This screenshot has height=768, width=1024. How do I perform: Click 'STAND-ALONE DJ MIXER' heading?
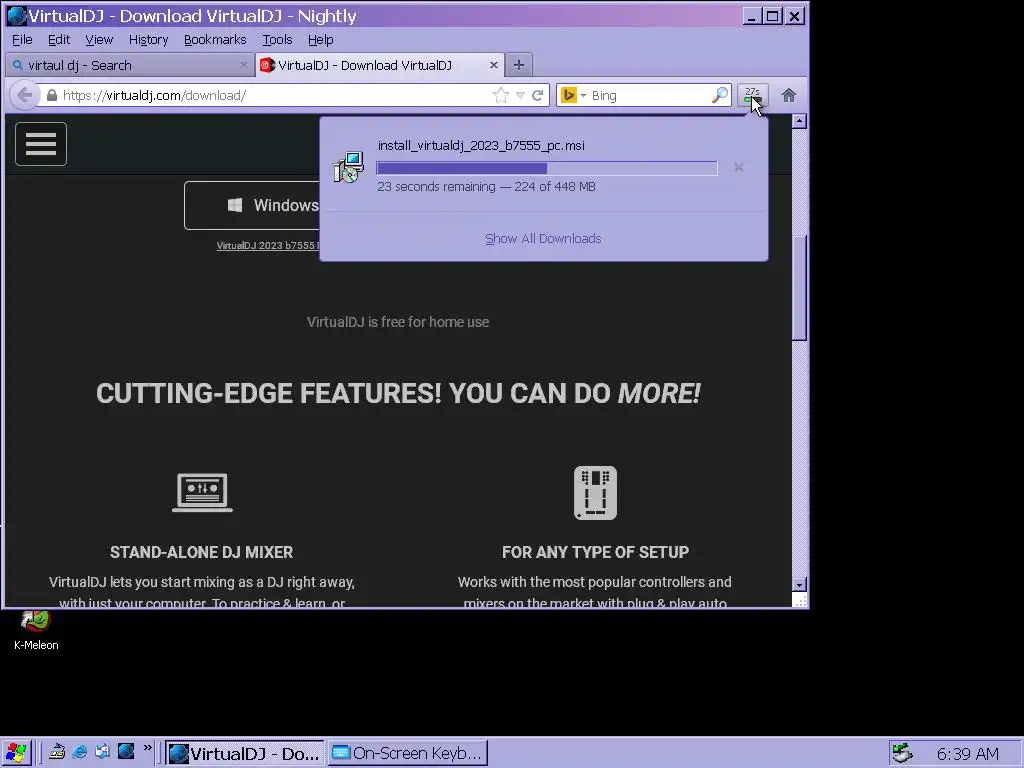tap(201, 552)
